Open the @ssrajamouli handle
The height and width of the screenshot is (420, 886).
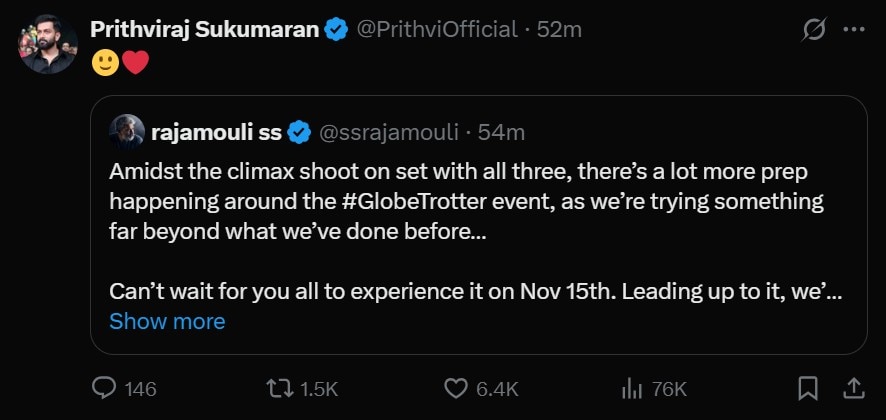coord(388,132)
